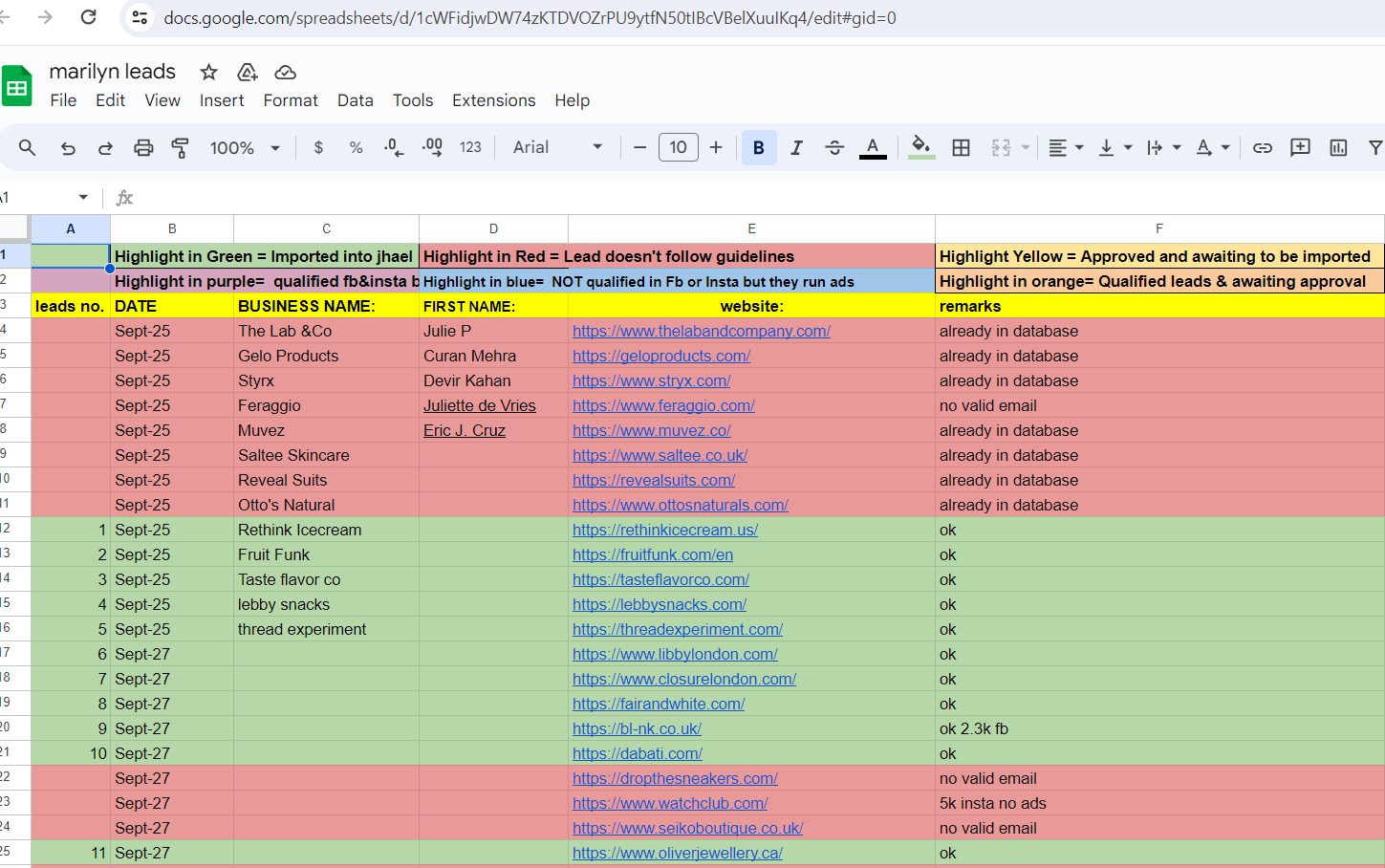Redo the last undone action
The width and height of the screenshot is (1385, 868).
pyautogui.click(x=105, y=147)
